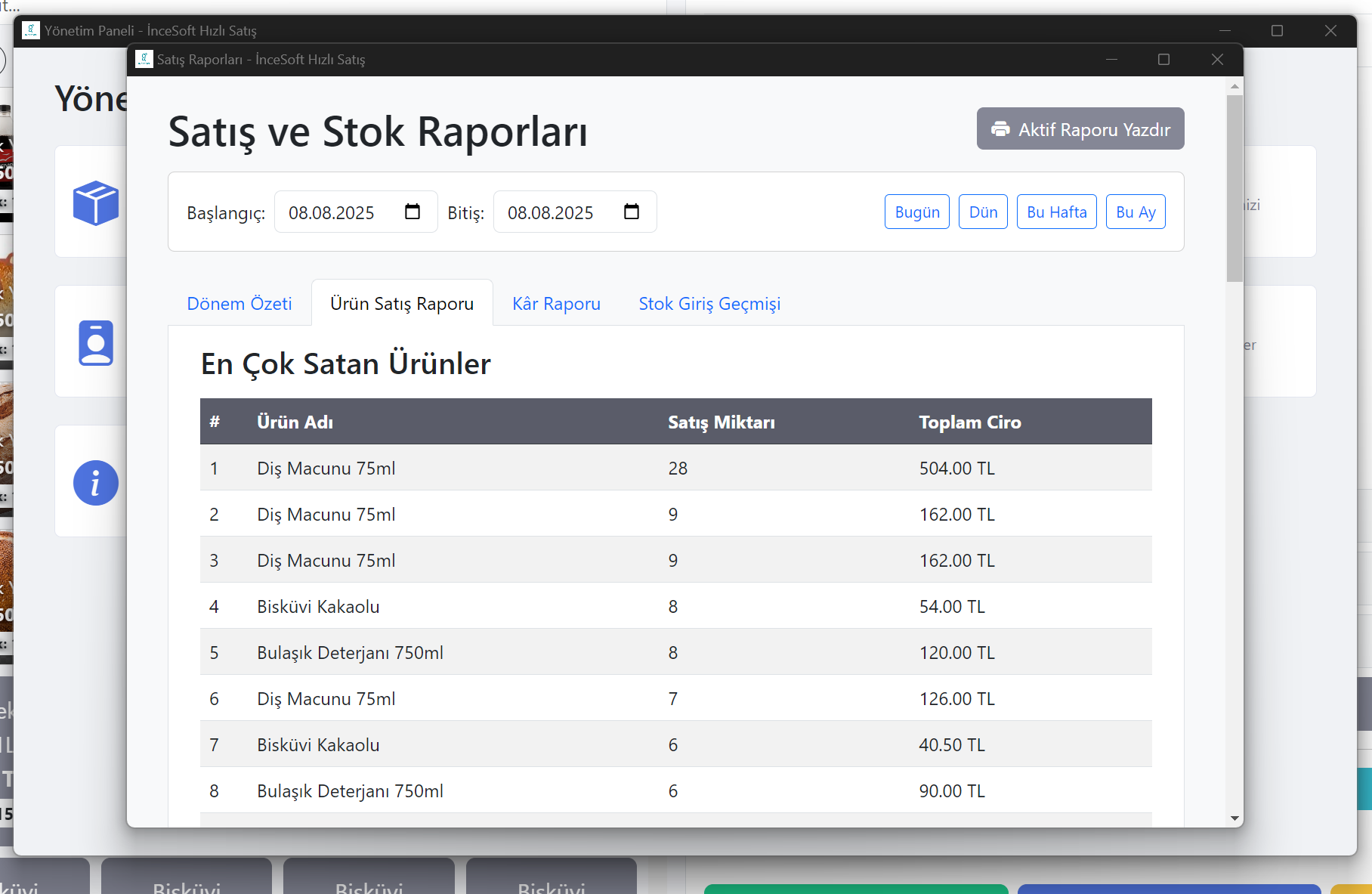
Task: Apply the Bu Hafta date range
Action: [x=1056, y=212]
